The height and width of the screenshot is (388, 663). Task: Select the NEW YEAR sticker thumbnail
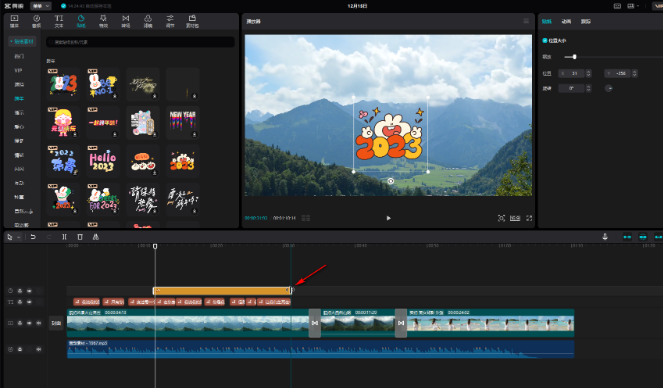pyautogui.click(x=182, y=122)
